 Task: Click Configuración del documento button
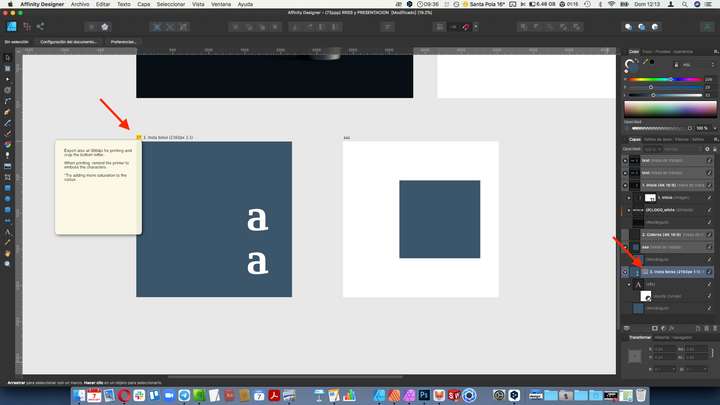coord(68,42)
